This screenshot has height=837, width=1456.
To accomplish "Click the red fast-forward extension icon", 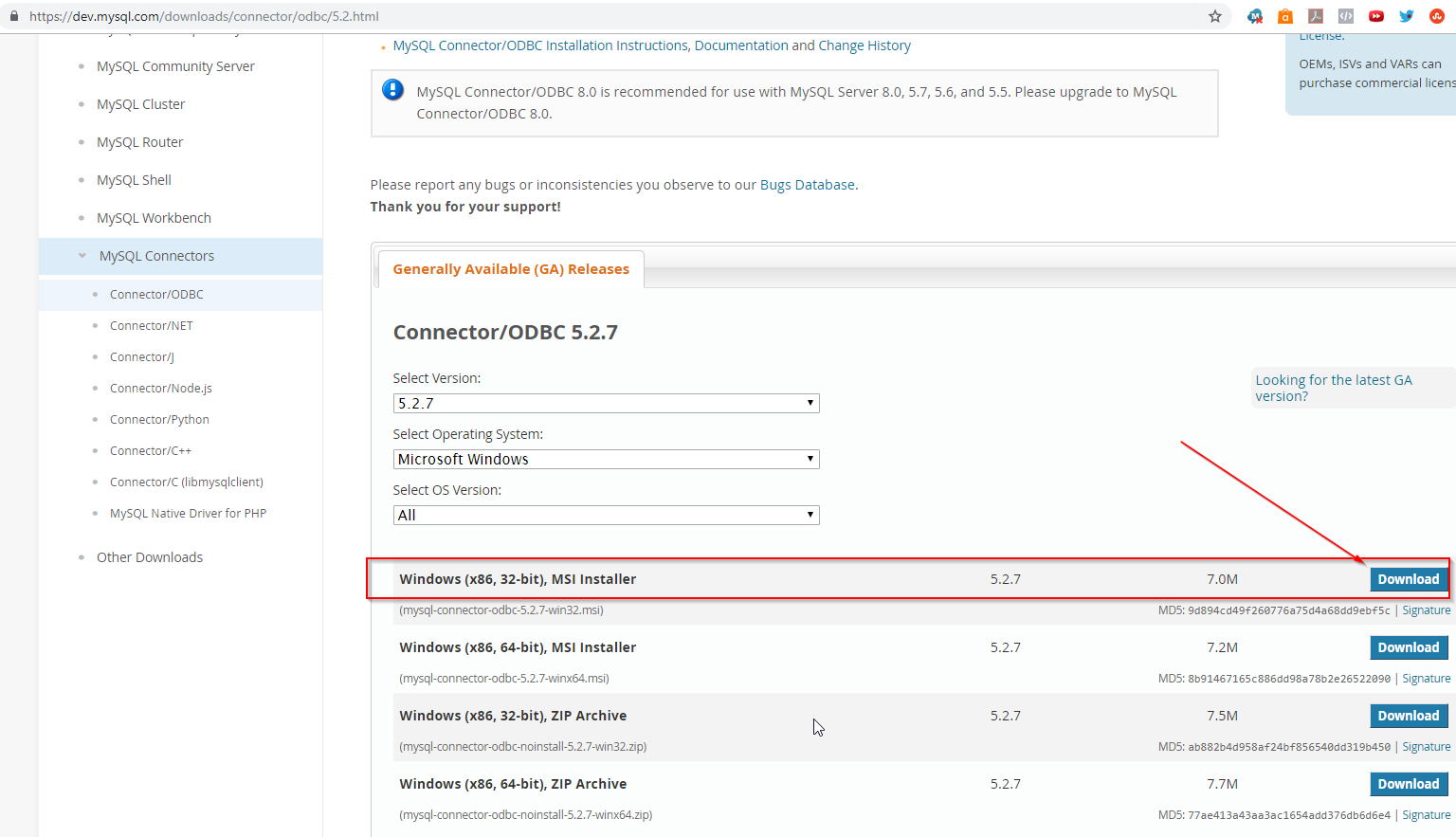I will tap(1376, 16).
